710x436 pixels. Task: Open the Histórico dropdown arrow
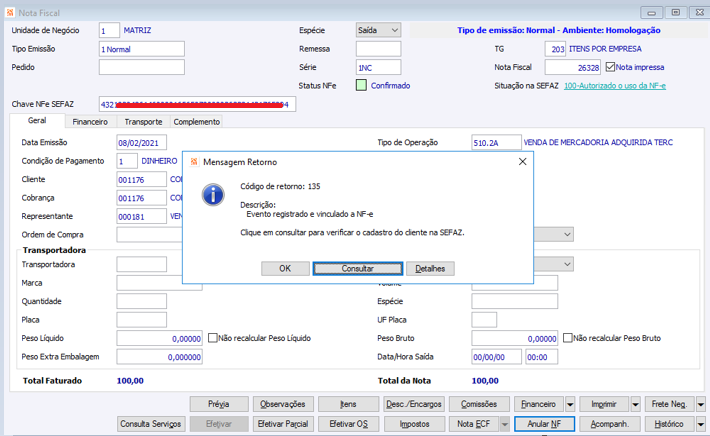[700, 424]
